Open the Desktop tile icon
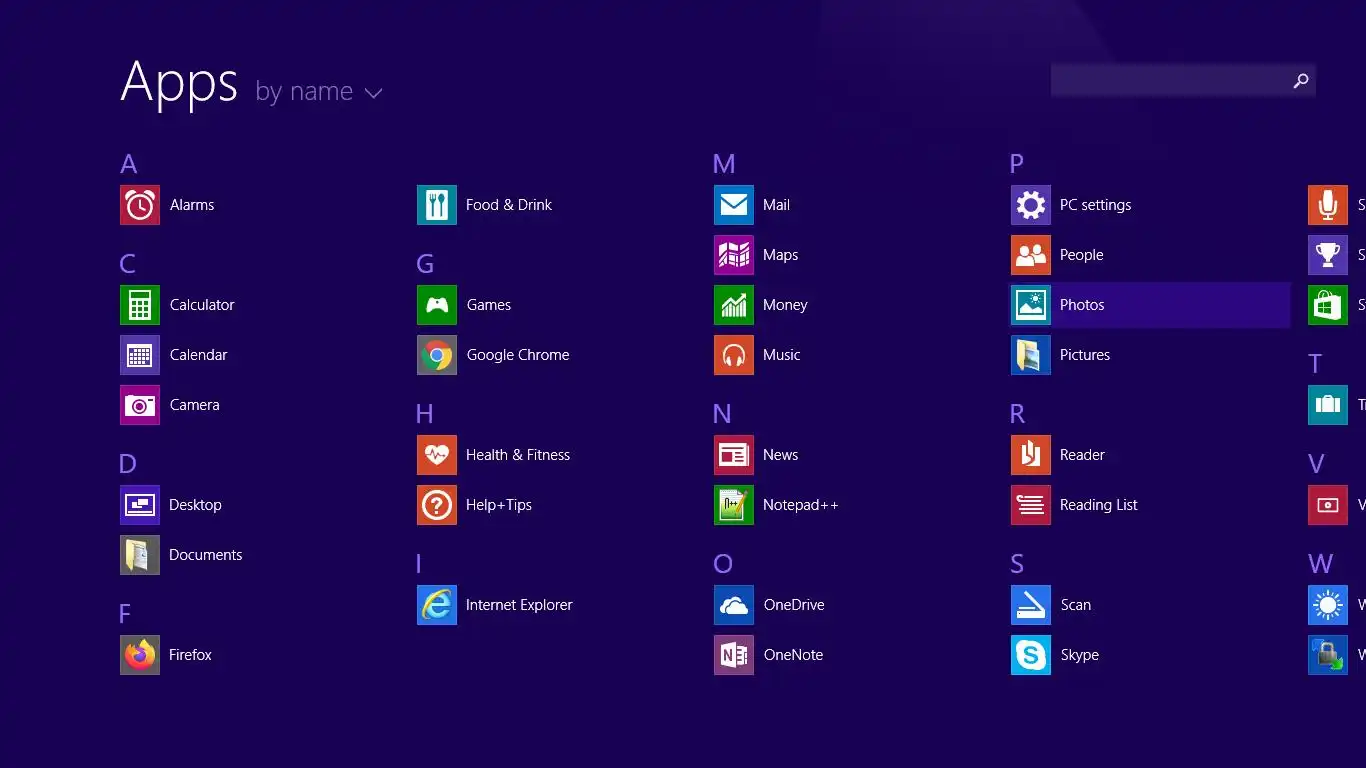The image size is (1366, 768). click(140, 505)
